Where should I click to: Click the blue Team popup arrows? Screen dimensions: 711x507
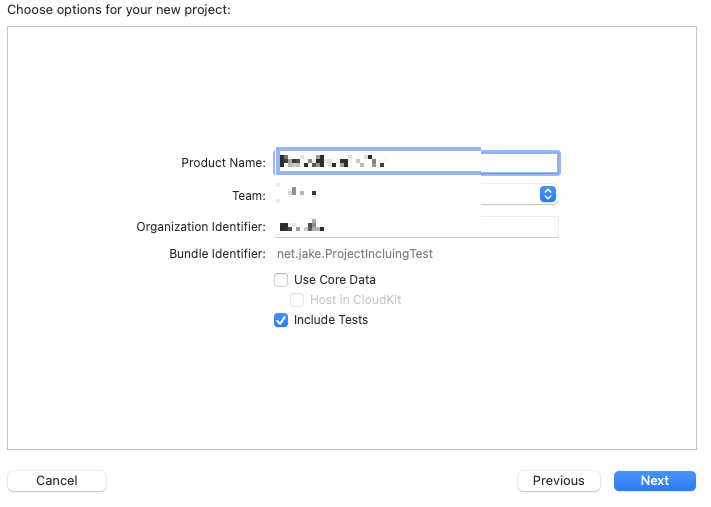[547, 195]
